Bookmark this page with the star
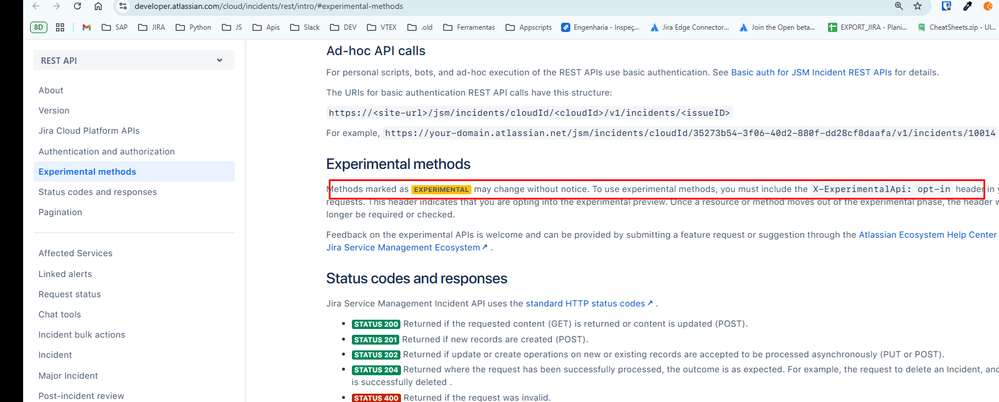Image resolution: width=999 pixels, height=402 pixels. click(x=917, y=6)
